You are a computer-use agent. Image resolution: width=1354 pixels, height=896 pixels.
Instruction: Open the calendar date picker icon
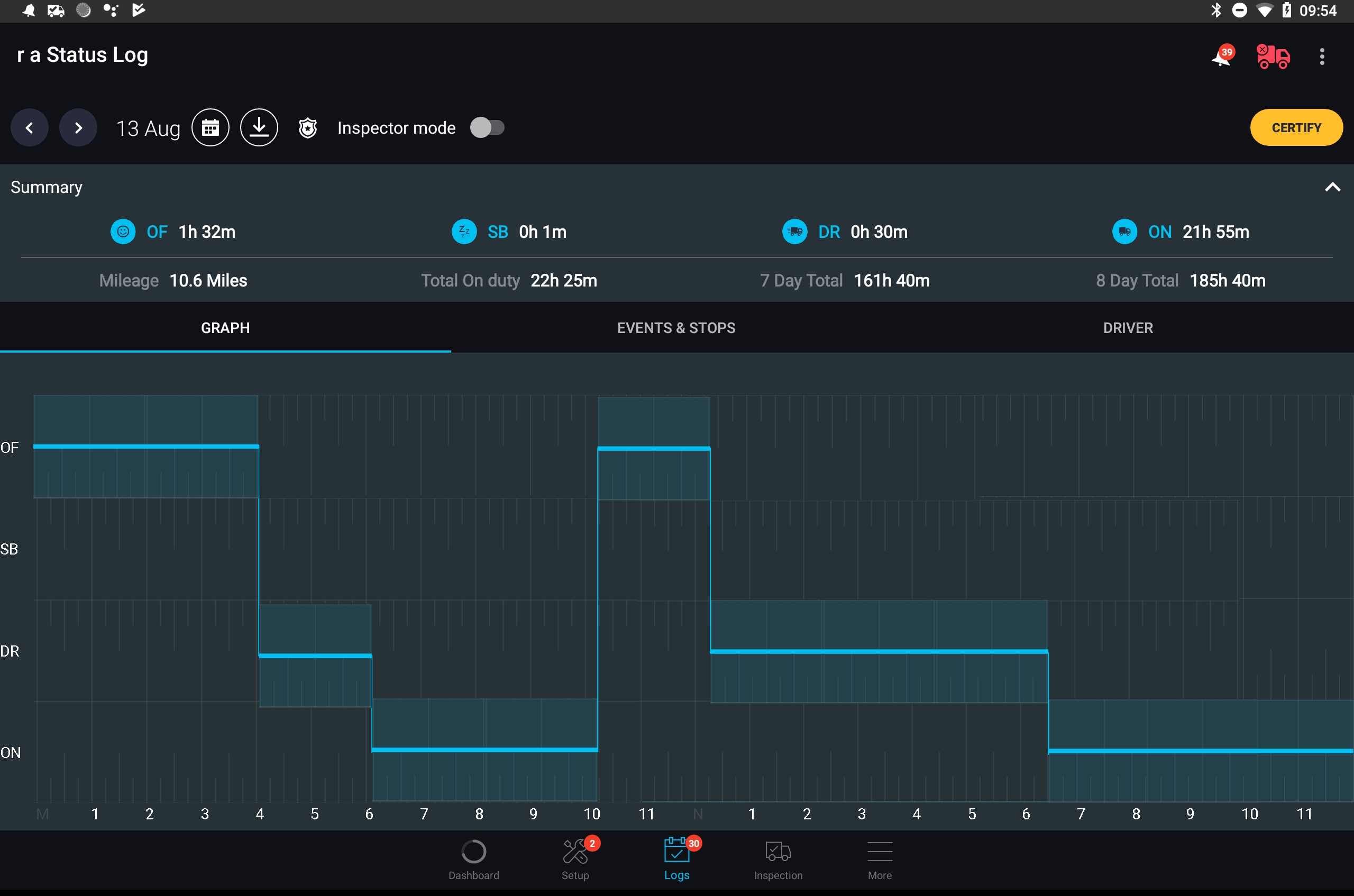211,128
